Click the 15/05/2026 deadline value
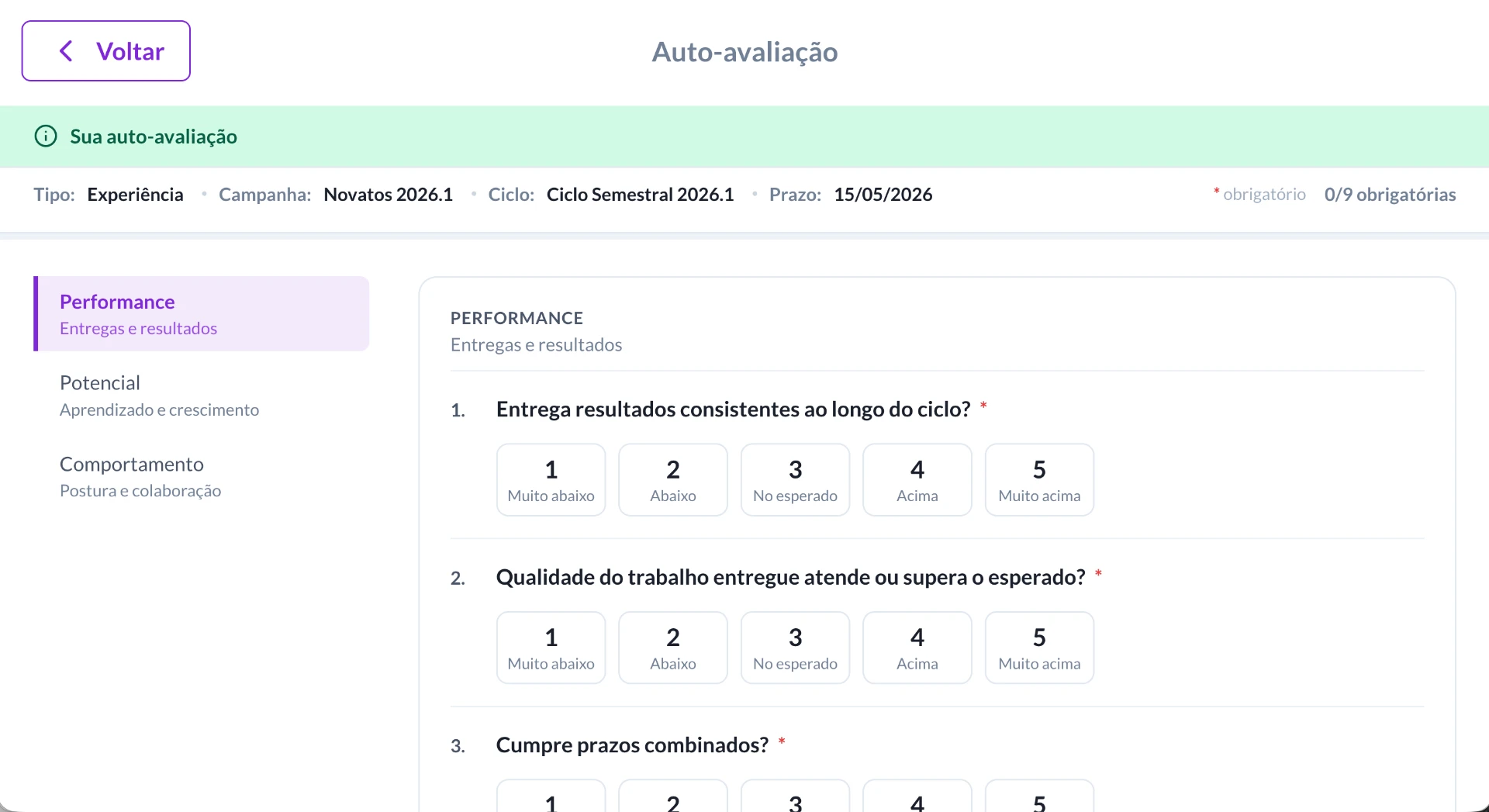1489x812 pixels. pos(883,195)
